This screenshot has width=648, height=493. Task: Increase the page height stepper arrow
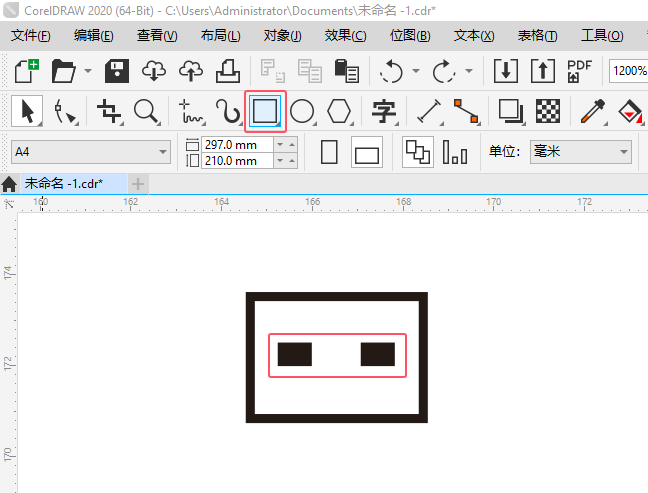point(292,160)
